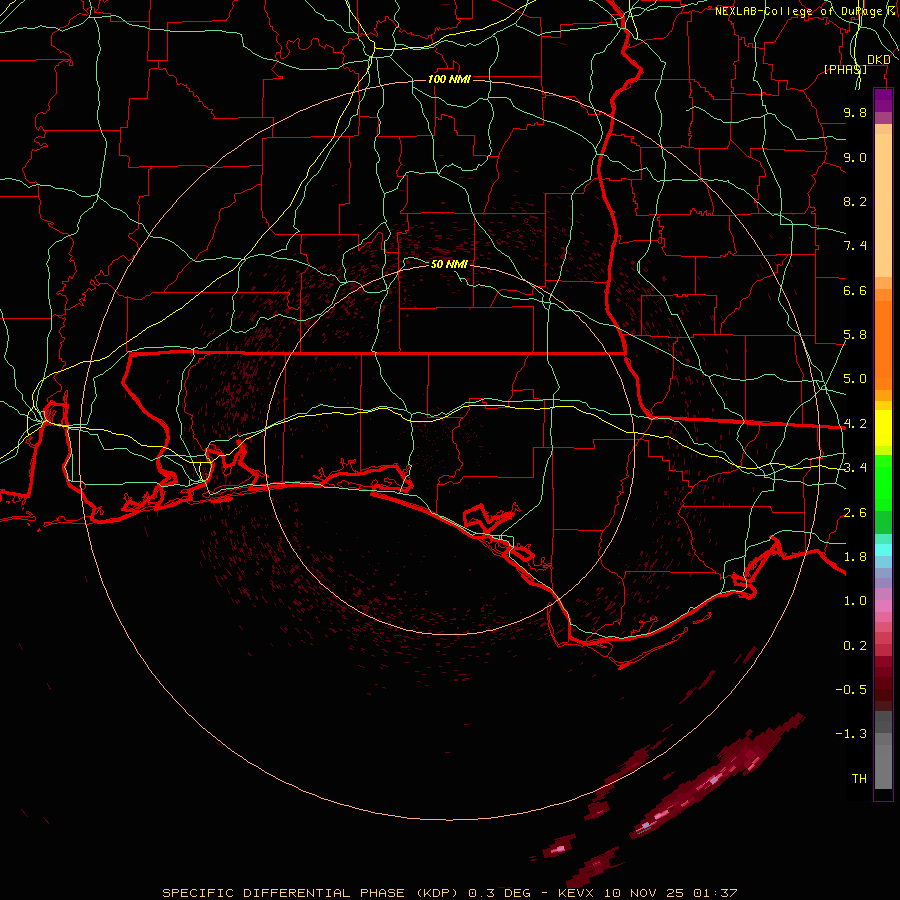Click the cyan segment of the color bar
The image size is (900, 900).
coord(883,550)
